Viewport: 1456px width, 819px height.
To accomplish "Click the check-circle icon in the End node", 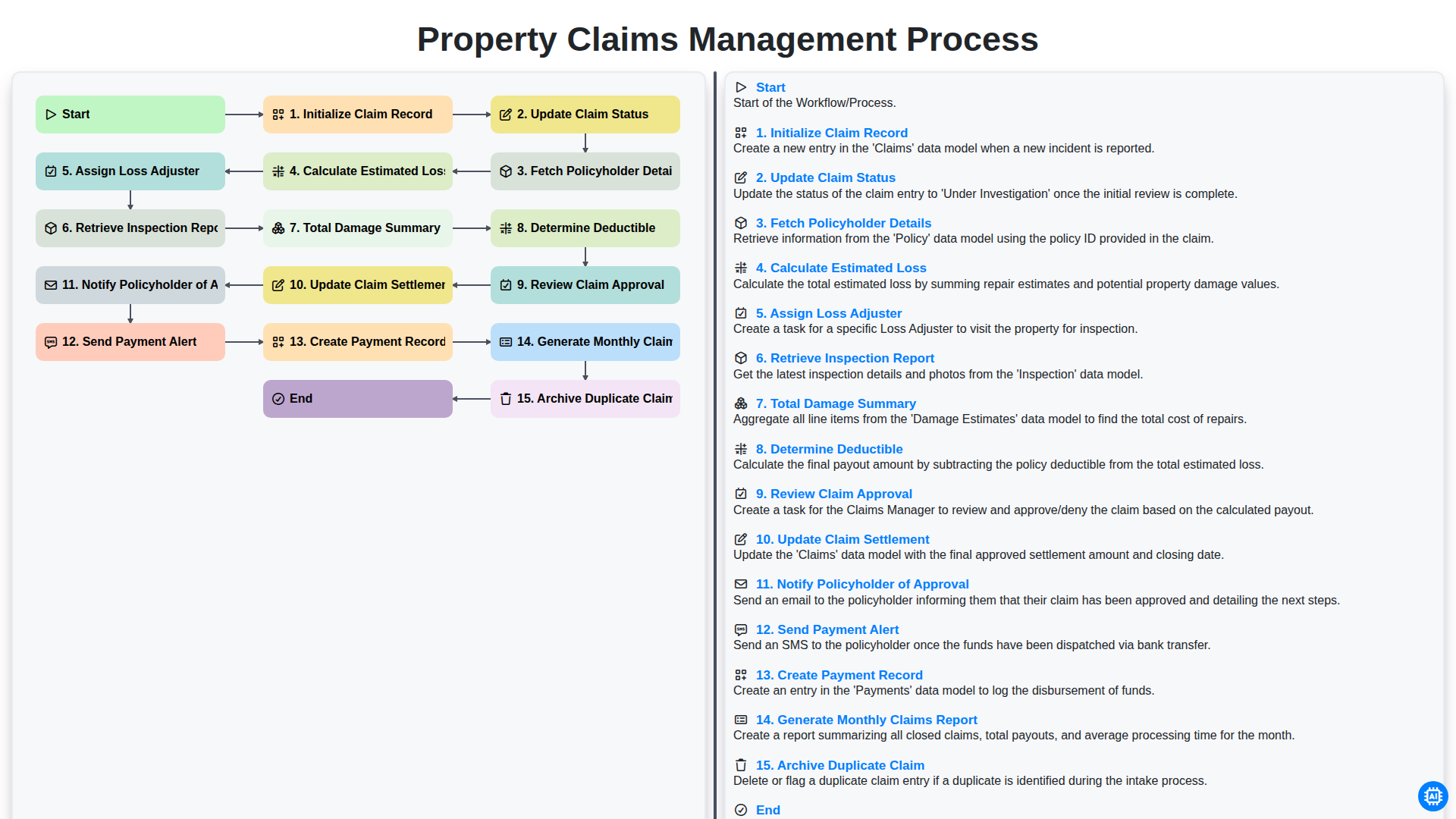I will click(x=278, y=399).
